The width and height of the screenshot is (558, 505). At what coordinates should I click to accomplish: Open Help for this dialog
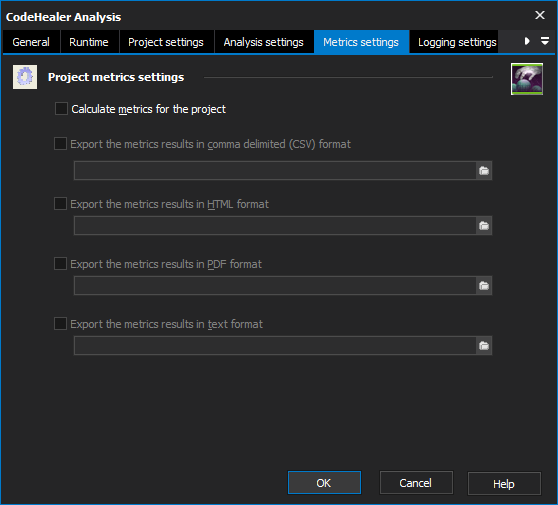pos(504,483)
